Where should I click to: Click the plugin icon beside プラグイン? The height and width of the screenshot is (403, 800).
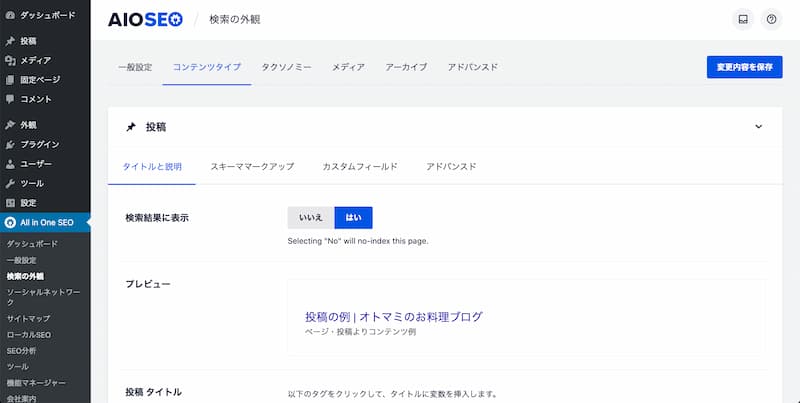tap(10, 145)
